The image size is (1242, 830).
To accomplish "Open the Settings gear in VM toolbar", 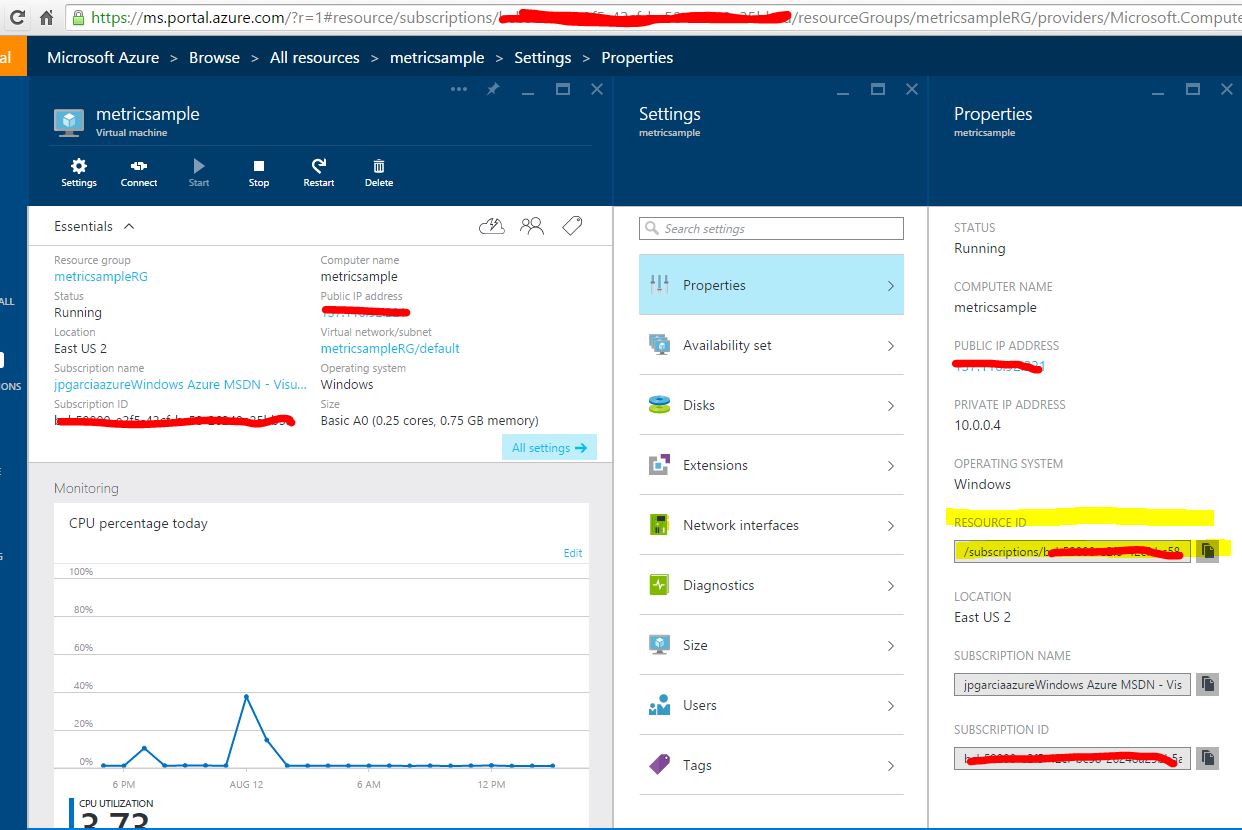I will pos(79,167).
